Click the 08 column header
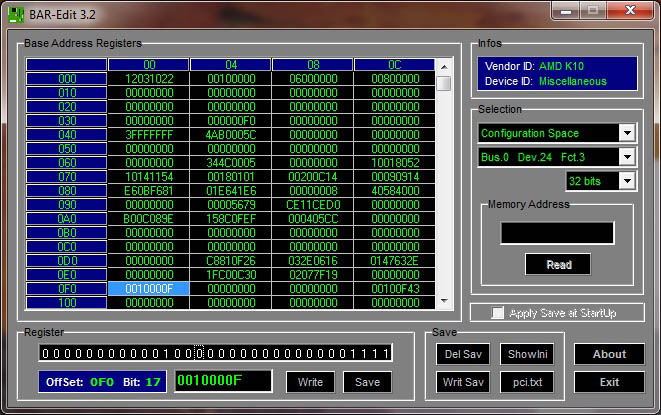661x415 pixels. coord(313,65)
